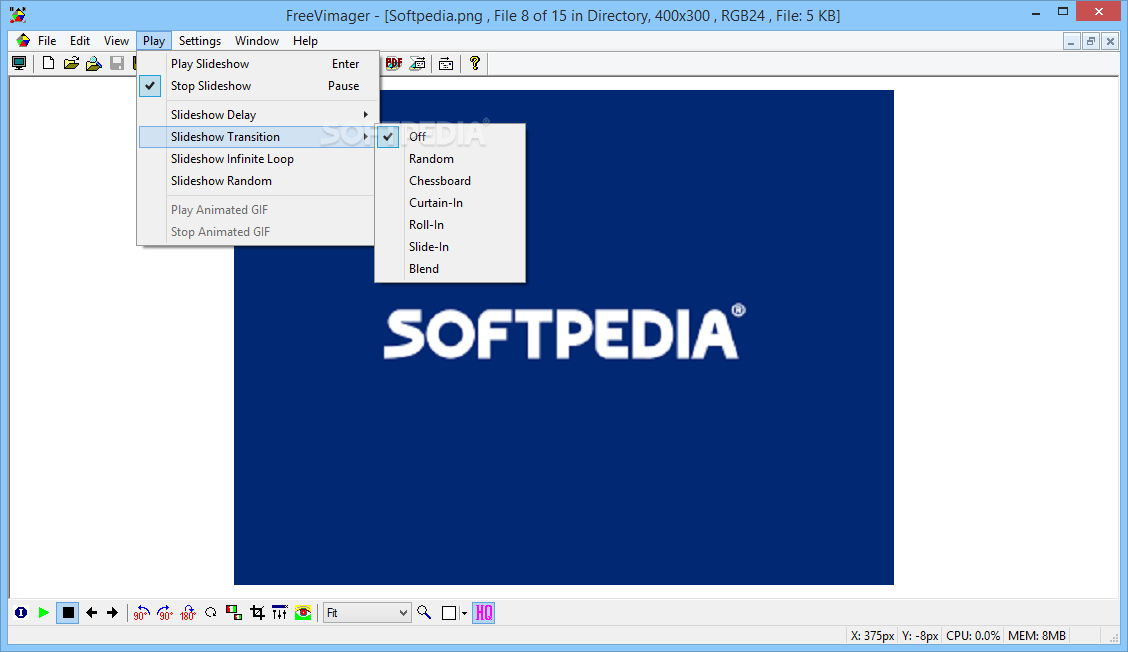Click Play Slideshow menu entry
Viewport: 1128px width, 652px height.
[x=258, y=64]
